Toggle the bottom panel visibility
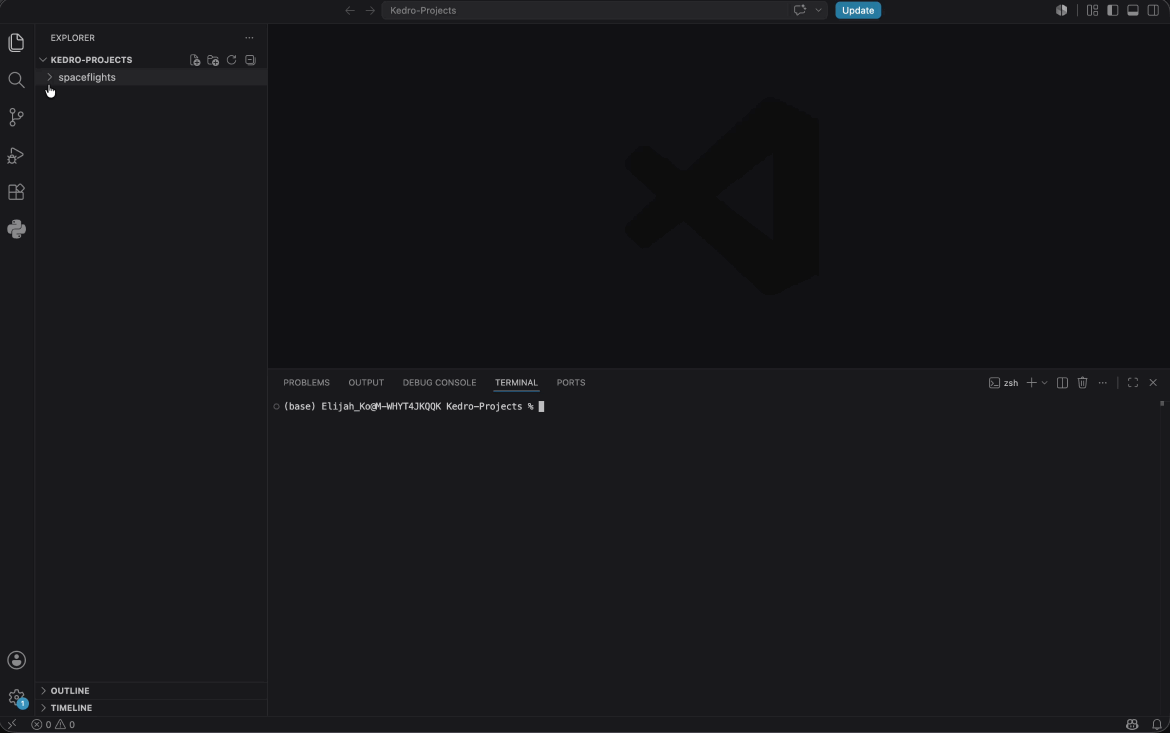 (1133, 10)
